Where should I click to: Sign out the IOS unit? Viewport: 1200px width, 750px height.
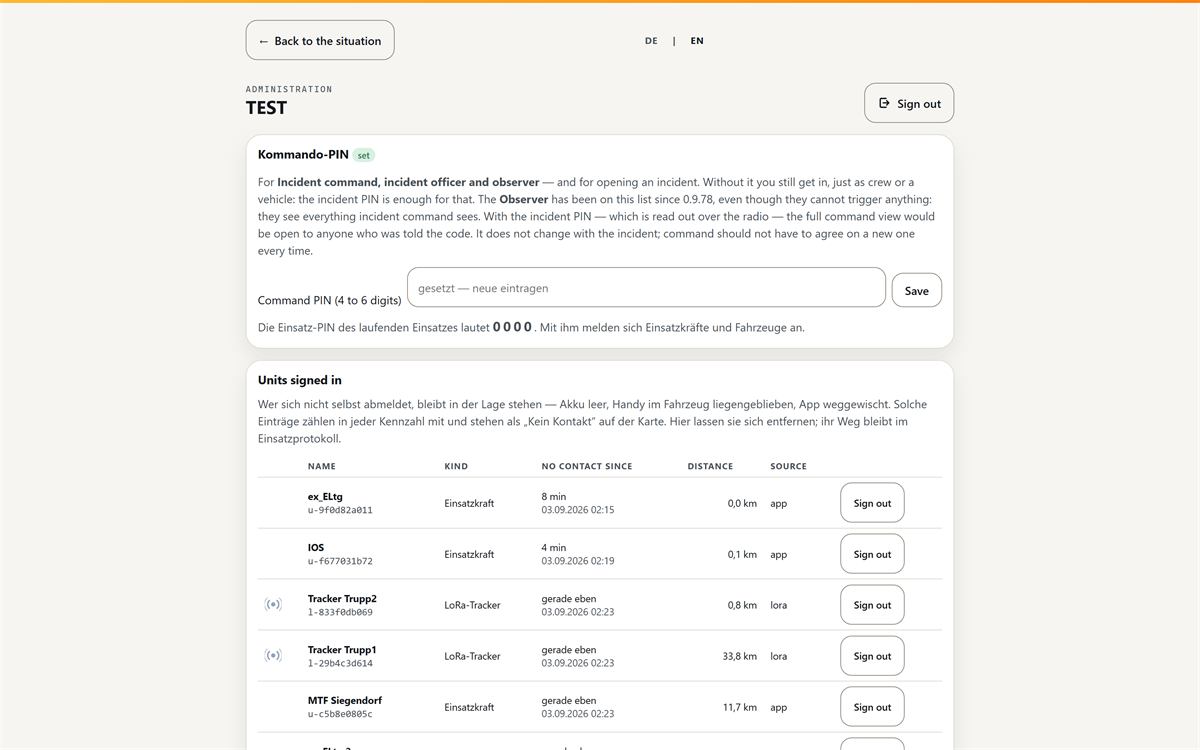(x=872, y=554)
